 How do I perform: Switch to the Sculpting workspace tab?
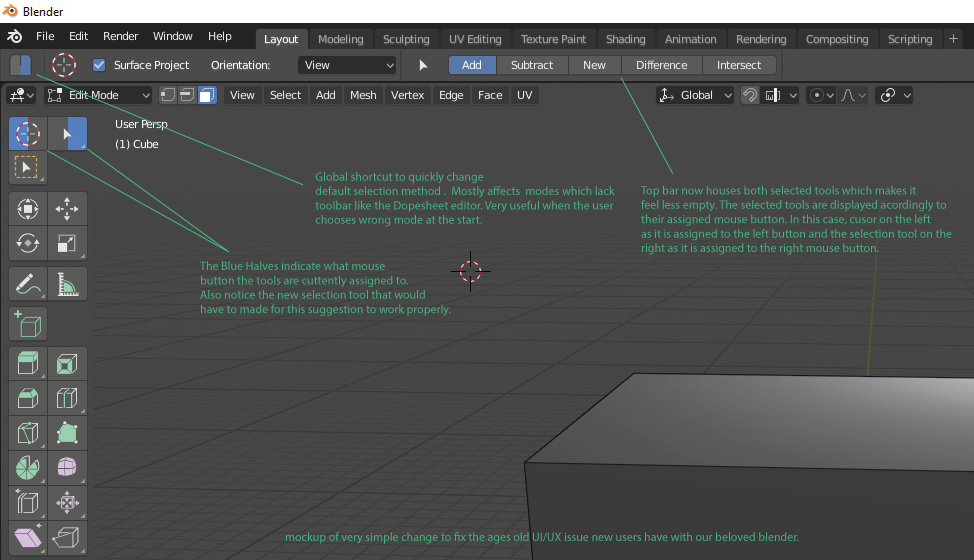click(x=406, y=39)
